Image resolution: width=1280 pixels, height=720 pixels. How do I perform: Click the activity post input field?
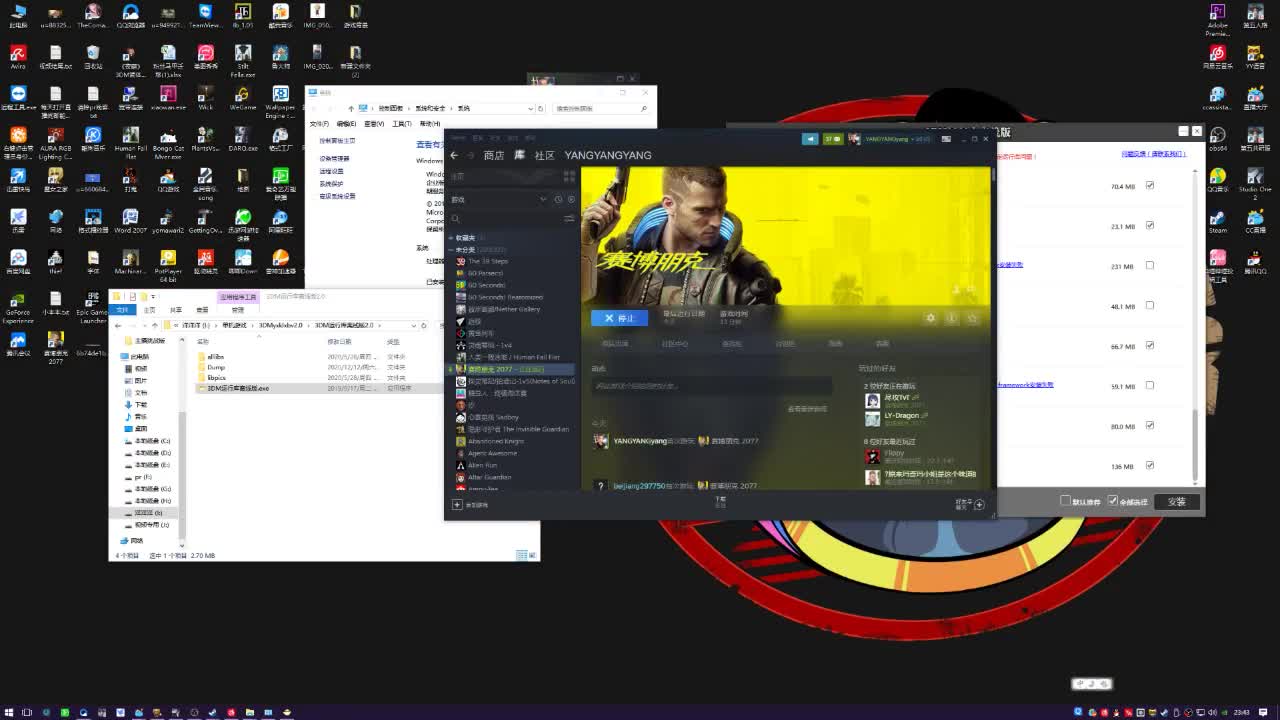tap(712, 386)
